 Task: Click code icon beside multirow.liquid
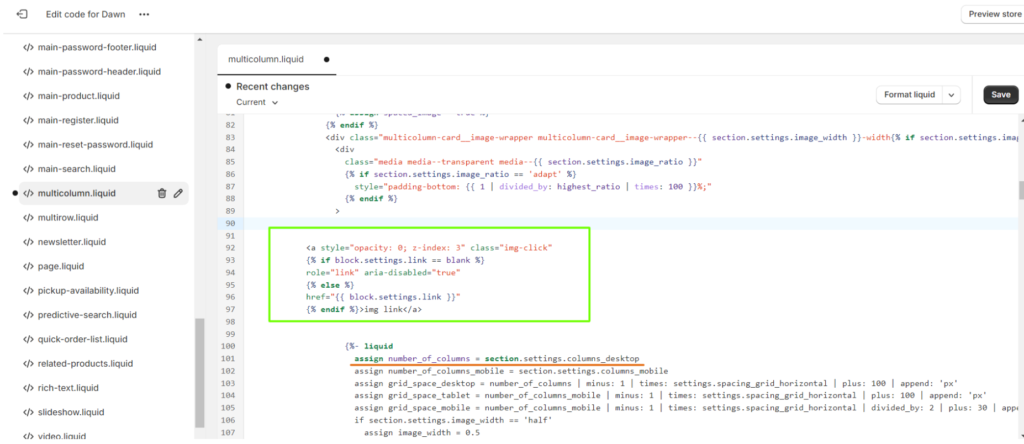(28, 217)
